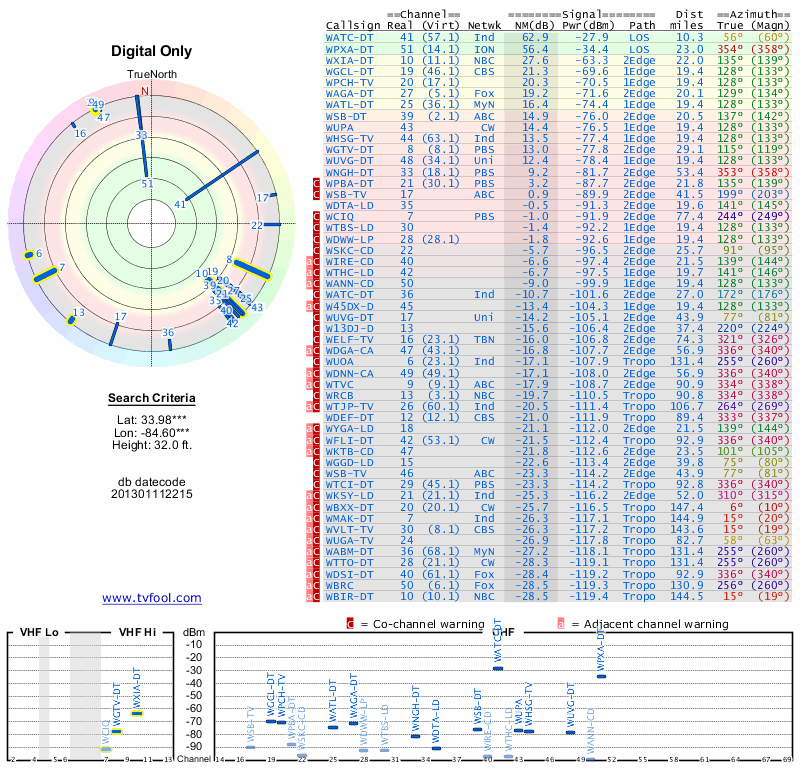This screenshot has width=800, height=768.
Task: Click the Digital Only heading
Action: point(152,51)
